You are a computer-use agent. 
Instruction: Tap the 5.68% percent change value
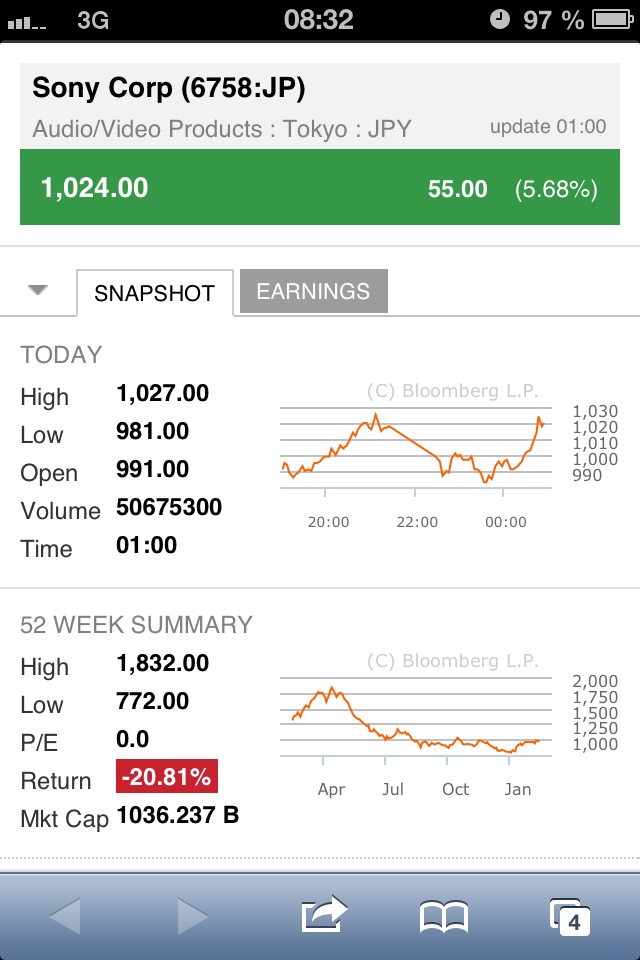(x=556, y=189)
